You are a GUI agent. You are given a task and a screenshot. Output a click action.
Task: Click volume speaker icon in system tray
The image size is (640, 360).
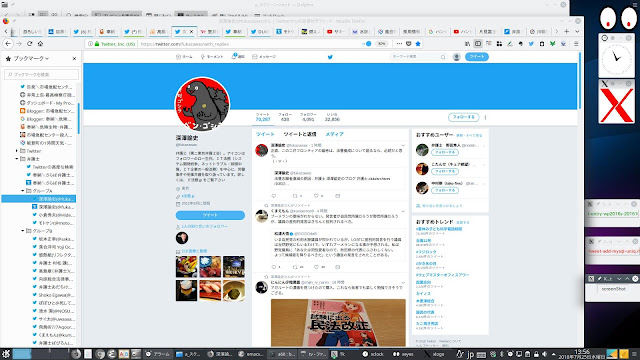[544, 354]
